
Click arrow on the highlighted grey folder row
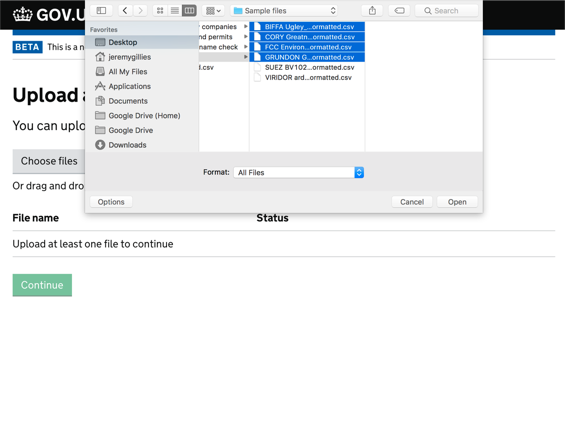[x=245, y=57]
